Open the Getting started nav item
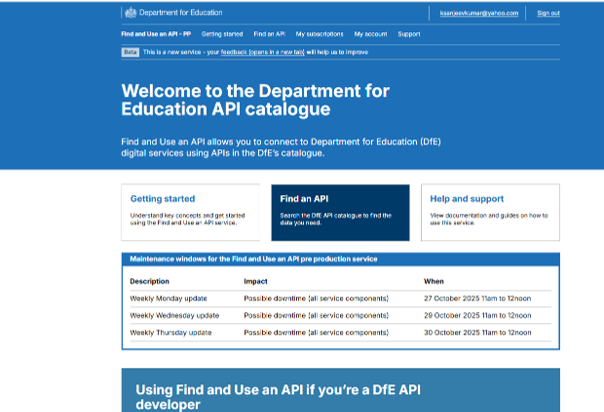Image resolution: width=604 pixels, height=412 pixels. point(222,34)
